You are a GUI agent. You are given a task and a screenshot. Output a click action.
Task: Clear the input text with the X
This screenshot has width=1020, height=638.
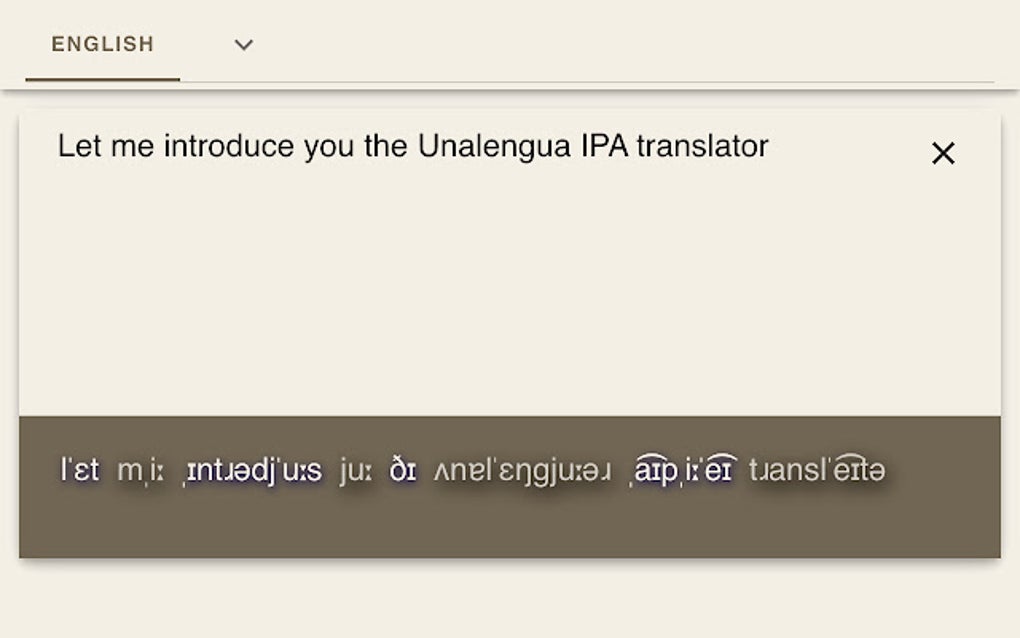(x=943, y=153)
